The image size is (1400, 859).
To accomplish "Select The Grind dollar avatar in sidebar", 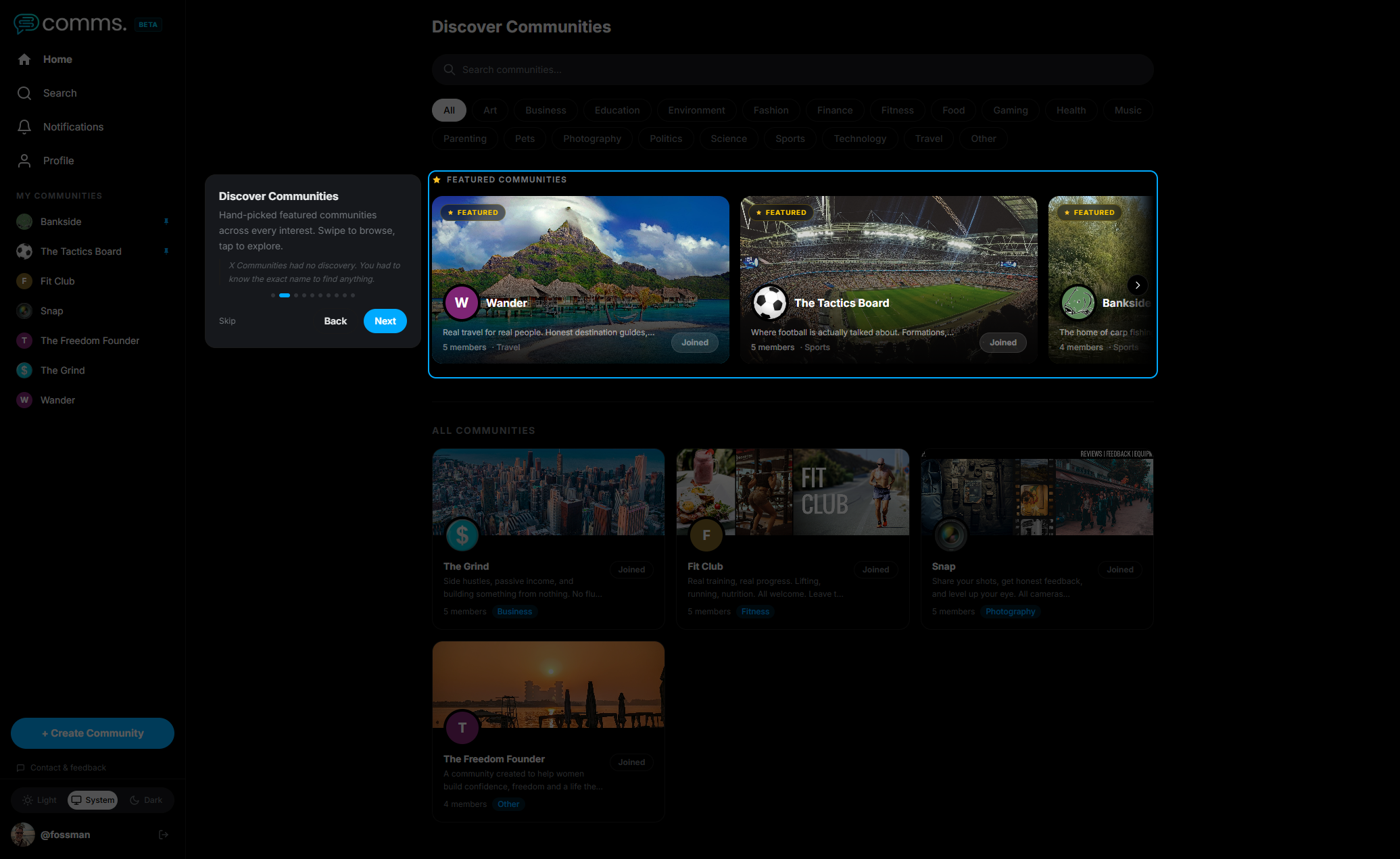I will click(x=24, y=370).
